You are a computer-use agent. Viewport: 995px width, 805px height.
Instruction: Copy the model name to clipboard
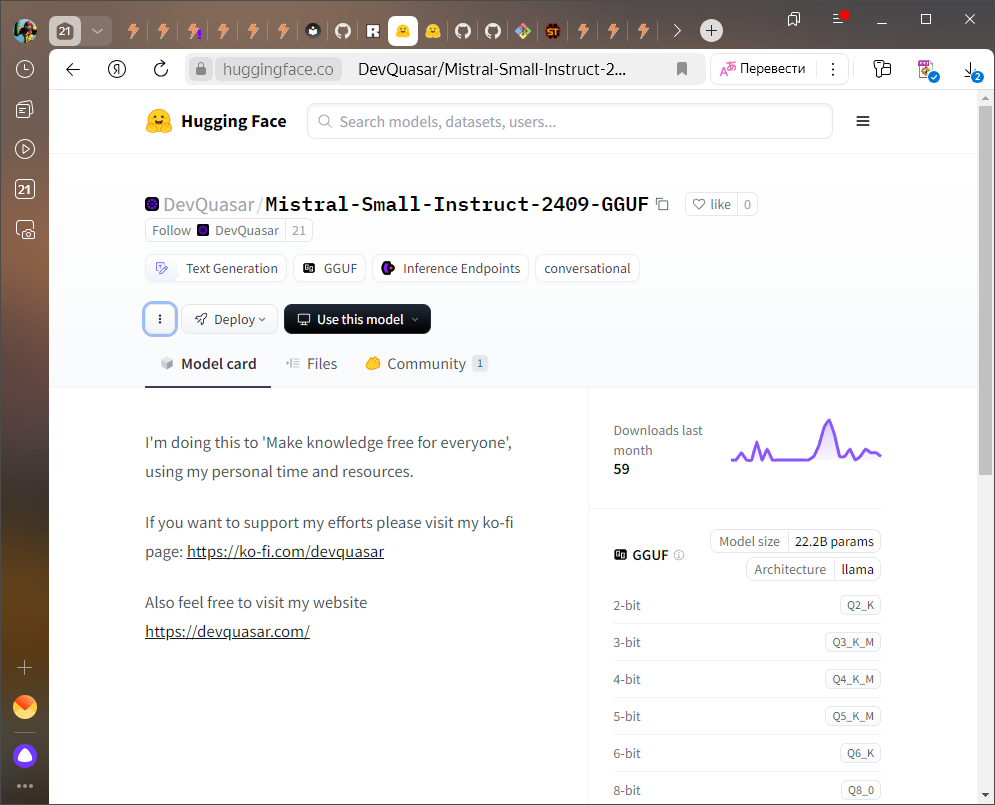(662, 204)
